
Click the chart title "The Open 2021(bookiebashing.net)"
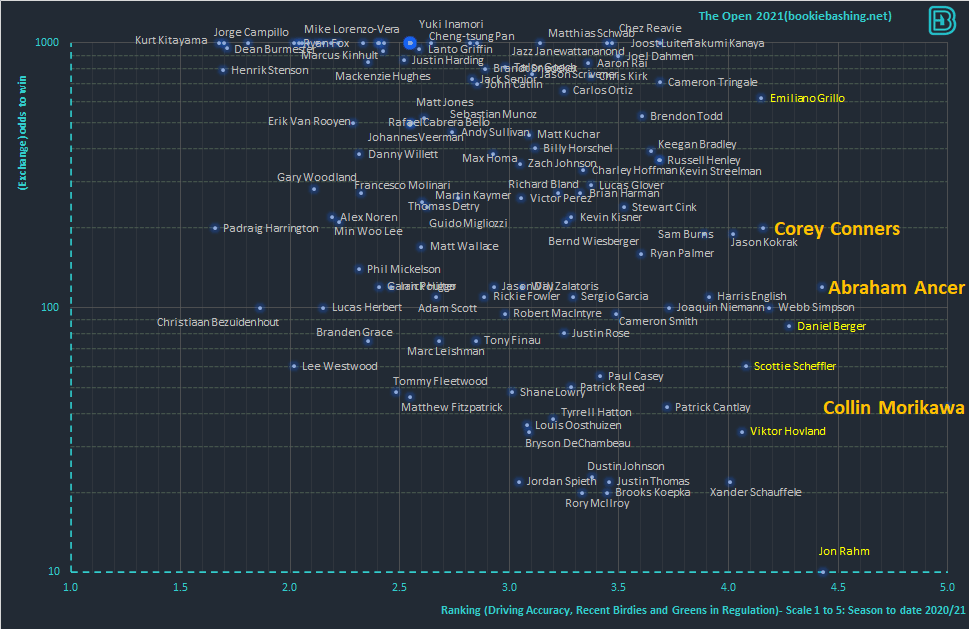click(795, 16)
